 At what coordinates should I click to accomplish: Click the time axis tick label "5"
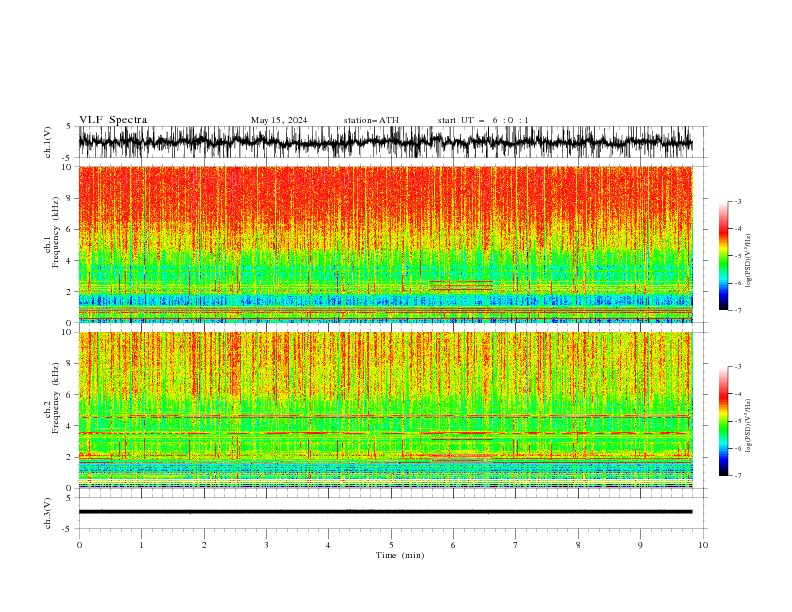coord(391,545)
